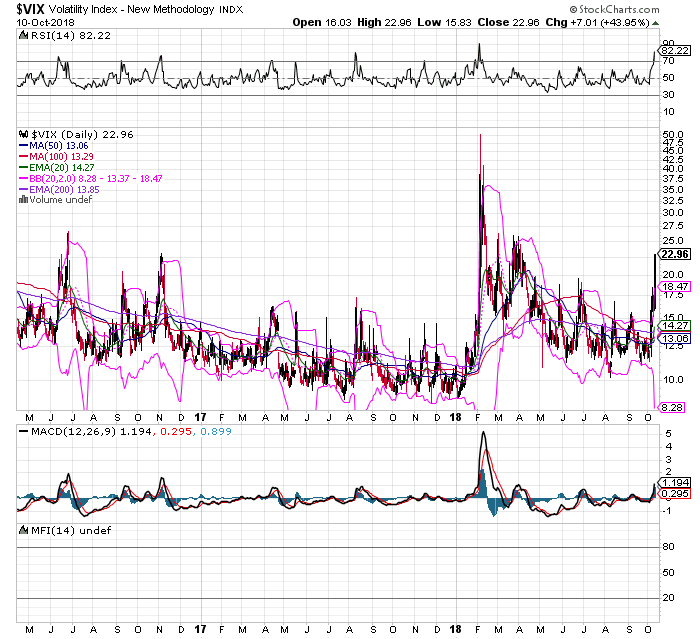Viewport: 700px width, 639px height.
Task: Select the EMA(20) 14.27 legend entry
Action: click(57, 167)
